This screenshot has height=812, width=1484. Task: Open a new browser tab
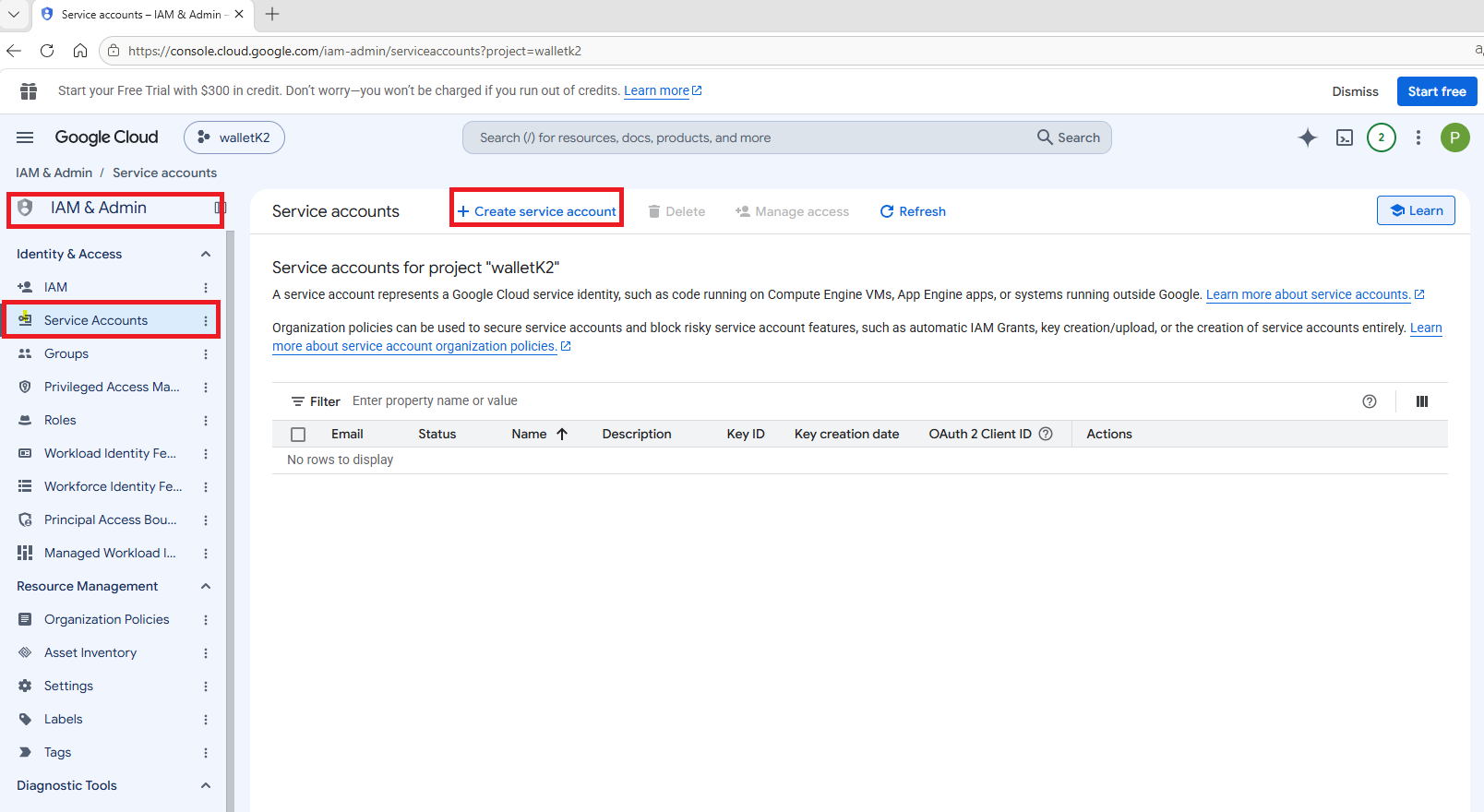[x=272, y=14]
